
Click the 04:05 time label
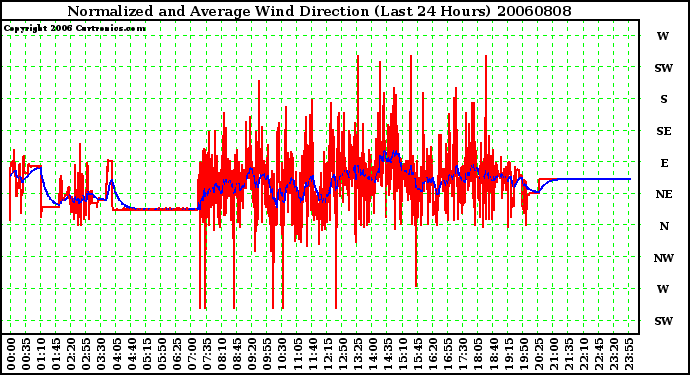click(x=117, y=354)
